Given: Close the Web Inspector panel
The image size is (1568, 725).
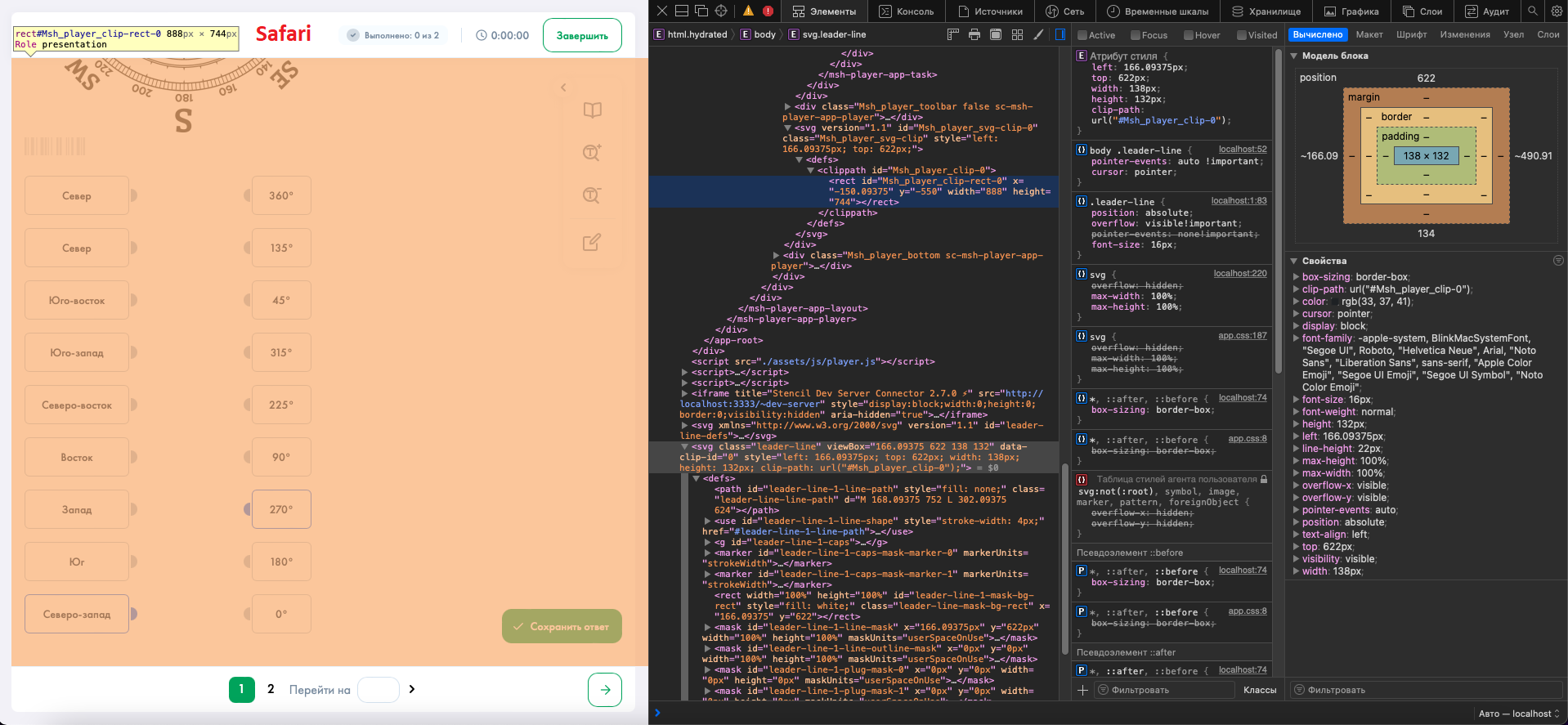Looking at the screenshot, I should pyautogui.click(x=661, y=11).
